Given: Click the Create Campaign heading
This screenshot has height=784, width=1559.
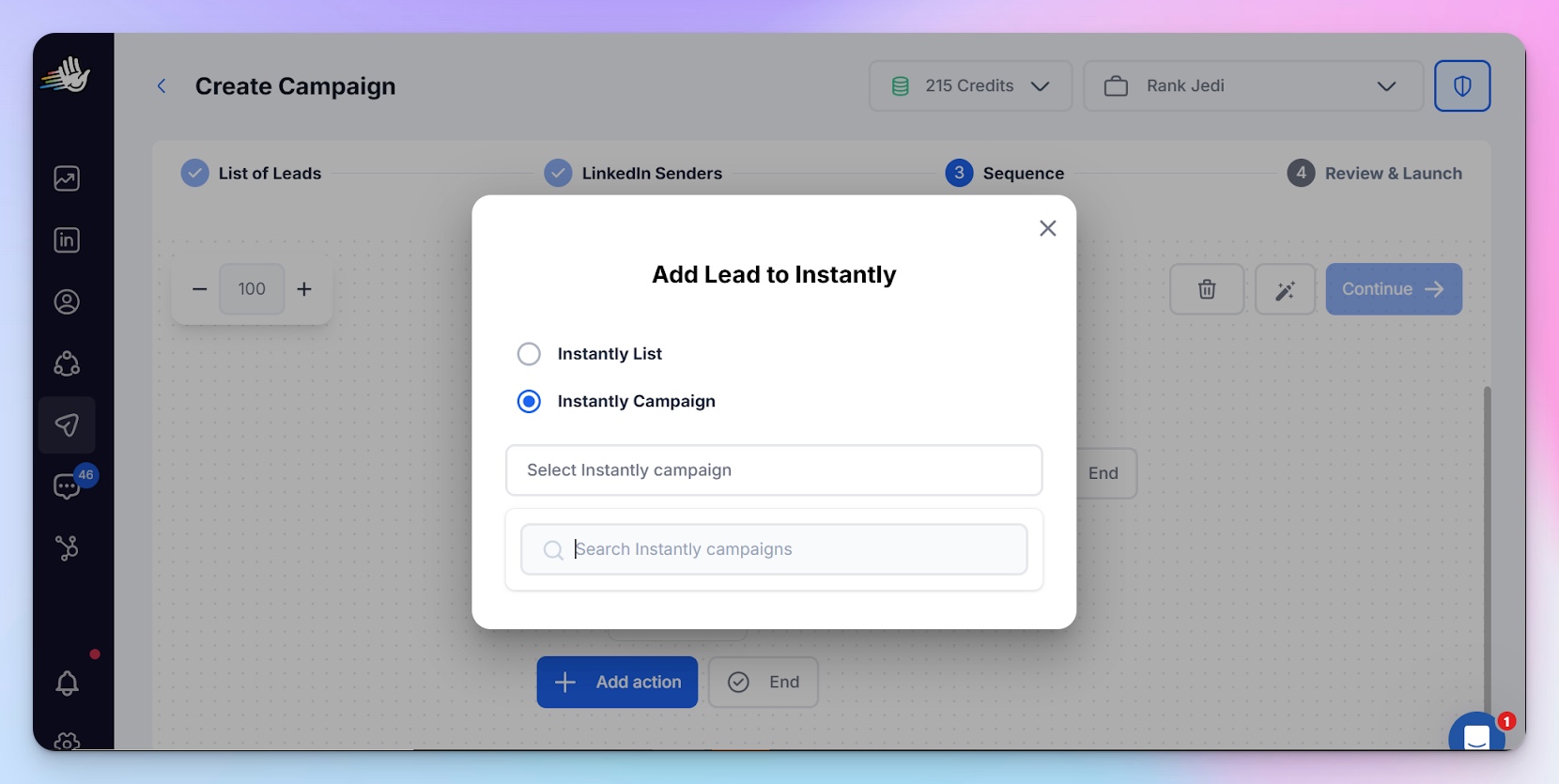Looking at the screenshot, I should (295, 86).
